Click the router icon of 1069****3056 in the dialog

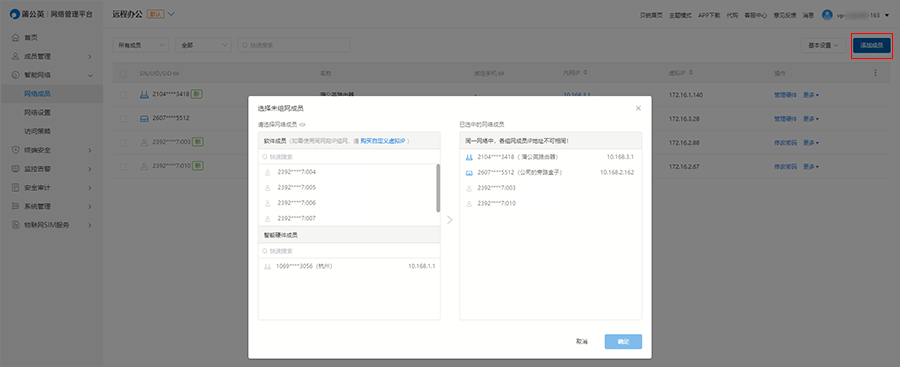267,266
